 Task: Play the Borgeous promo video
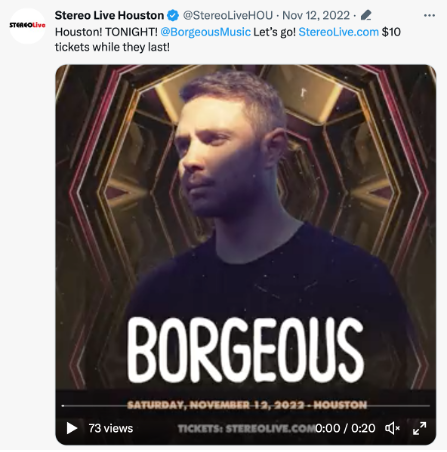pos(72,428)
